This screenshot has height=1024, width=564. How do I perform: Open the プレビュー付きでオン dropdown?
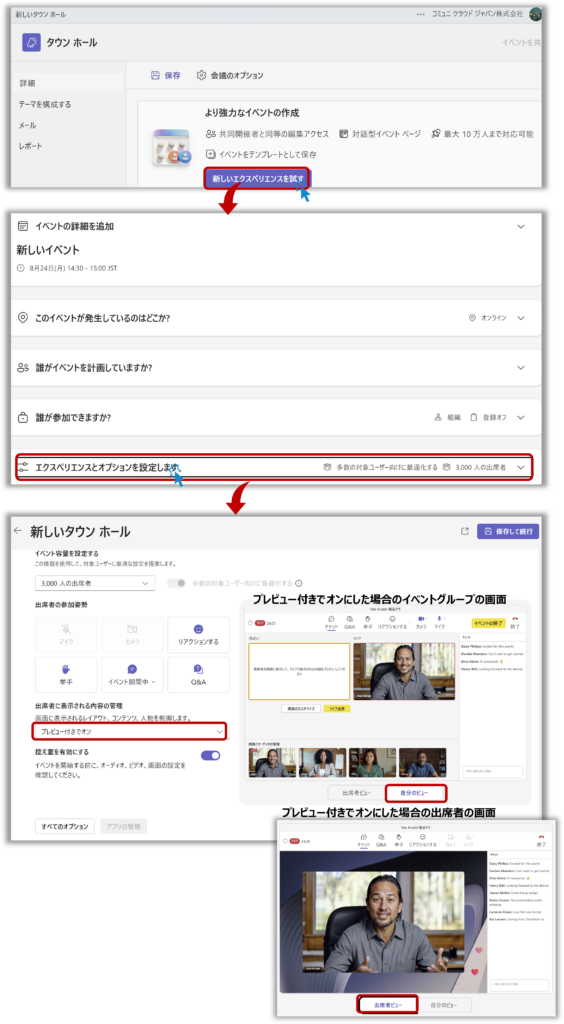coord(129,731)
